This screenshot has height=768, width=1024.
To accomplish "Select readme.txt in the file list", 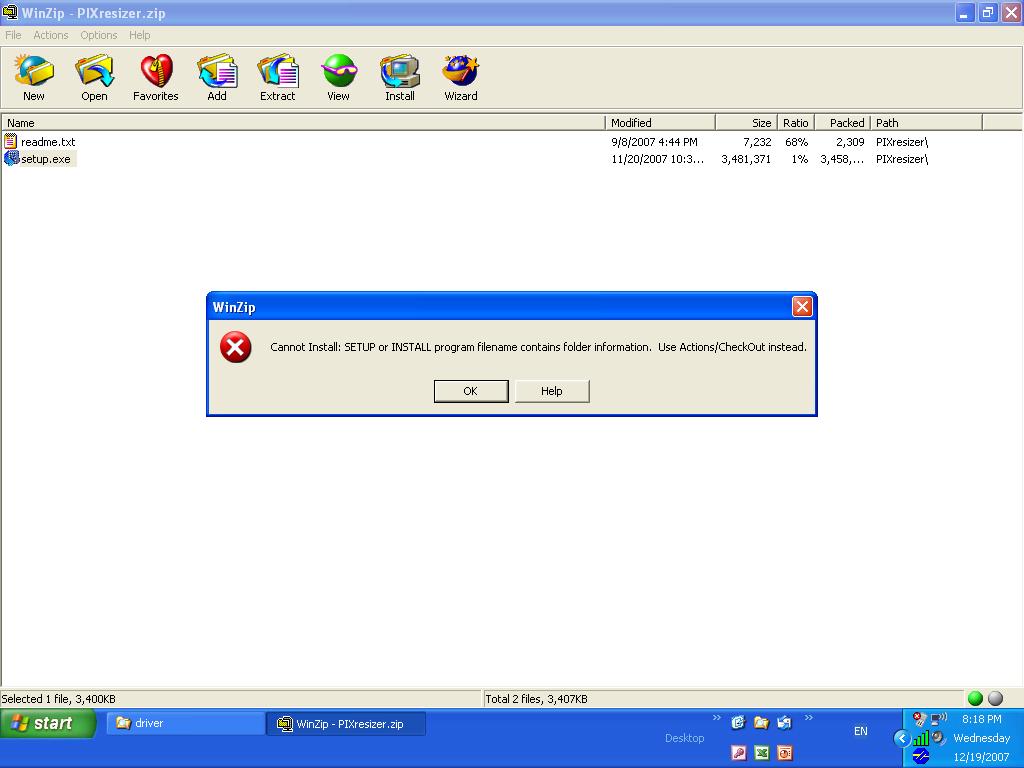I will click(x=47, y=142).
